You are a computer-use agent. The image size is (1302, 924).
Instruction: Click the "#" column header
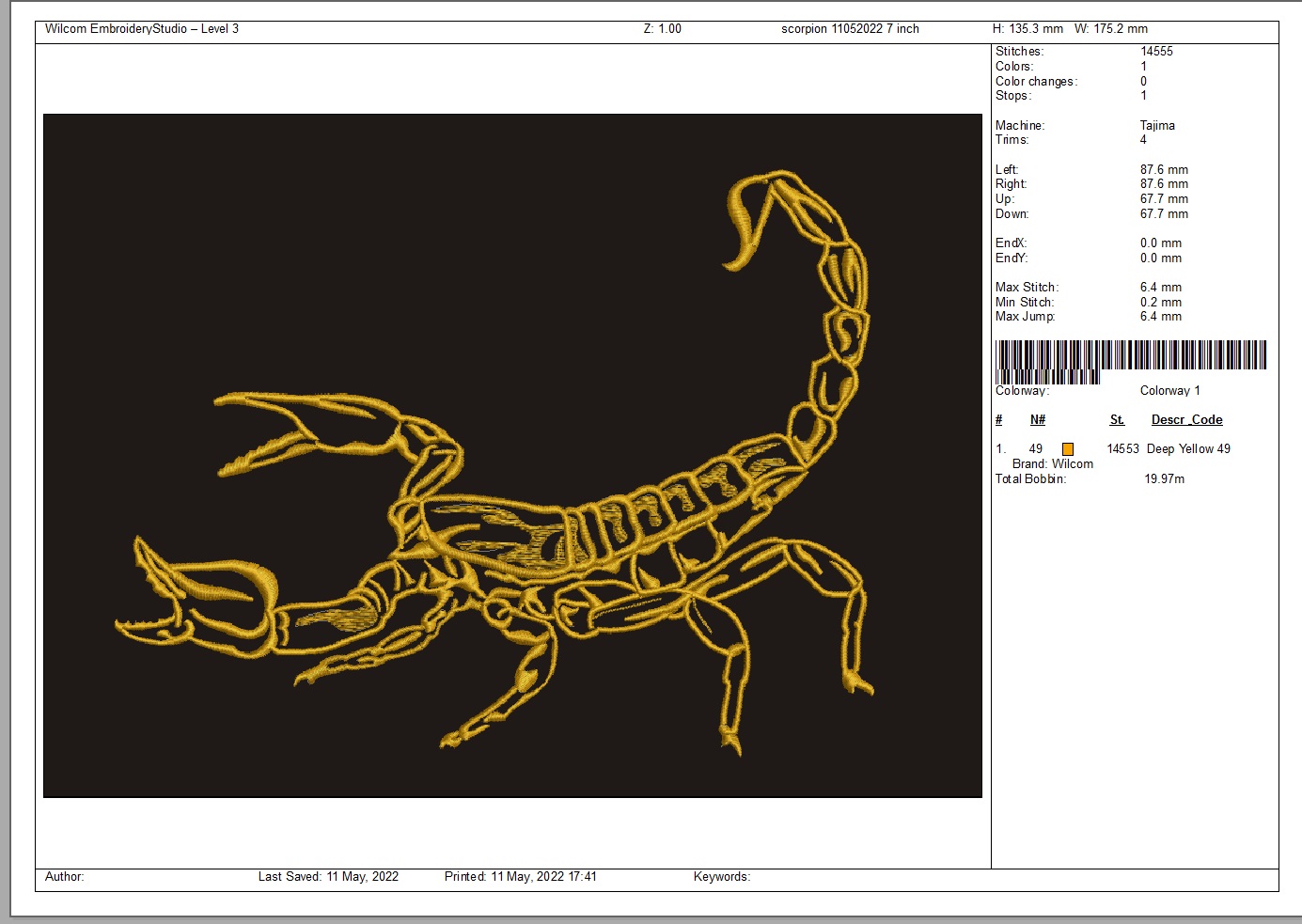coord(998,420)
